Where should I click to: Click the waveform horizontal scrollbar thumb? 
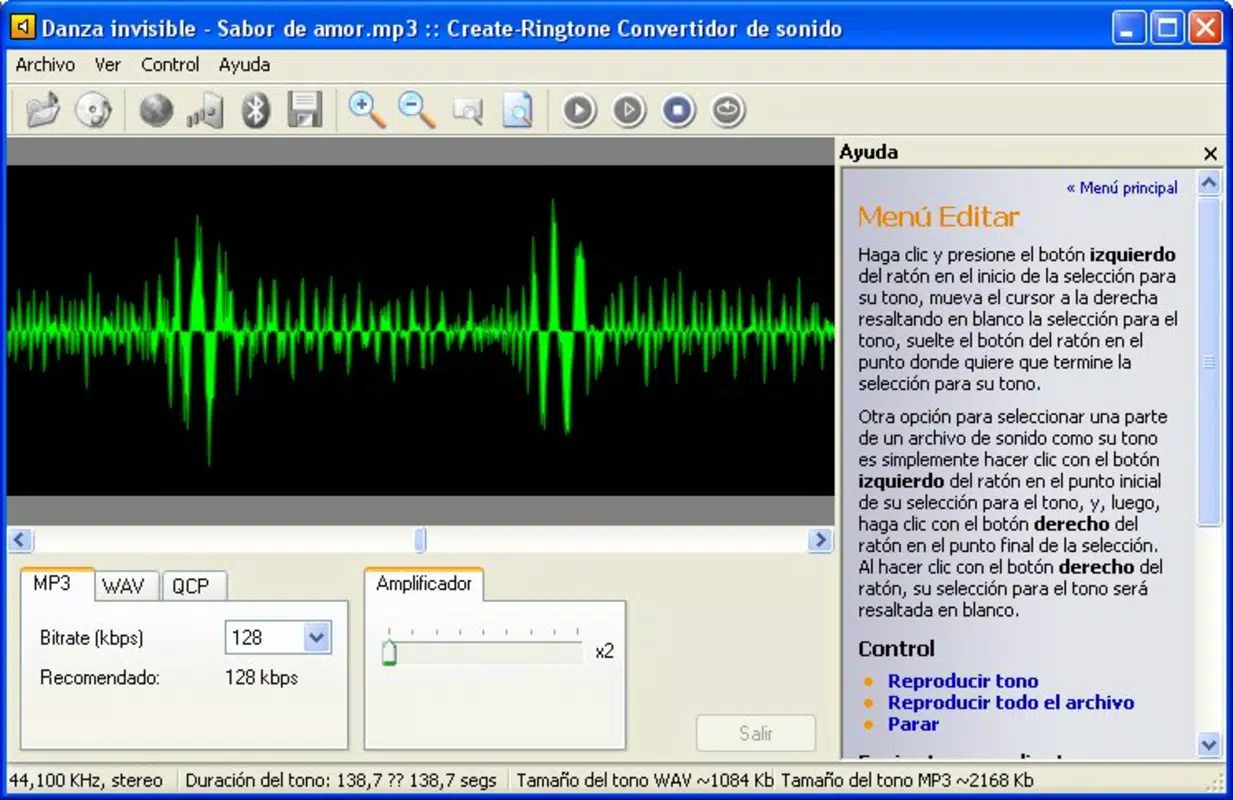420,540
